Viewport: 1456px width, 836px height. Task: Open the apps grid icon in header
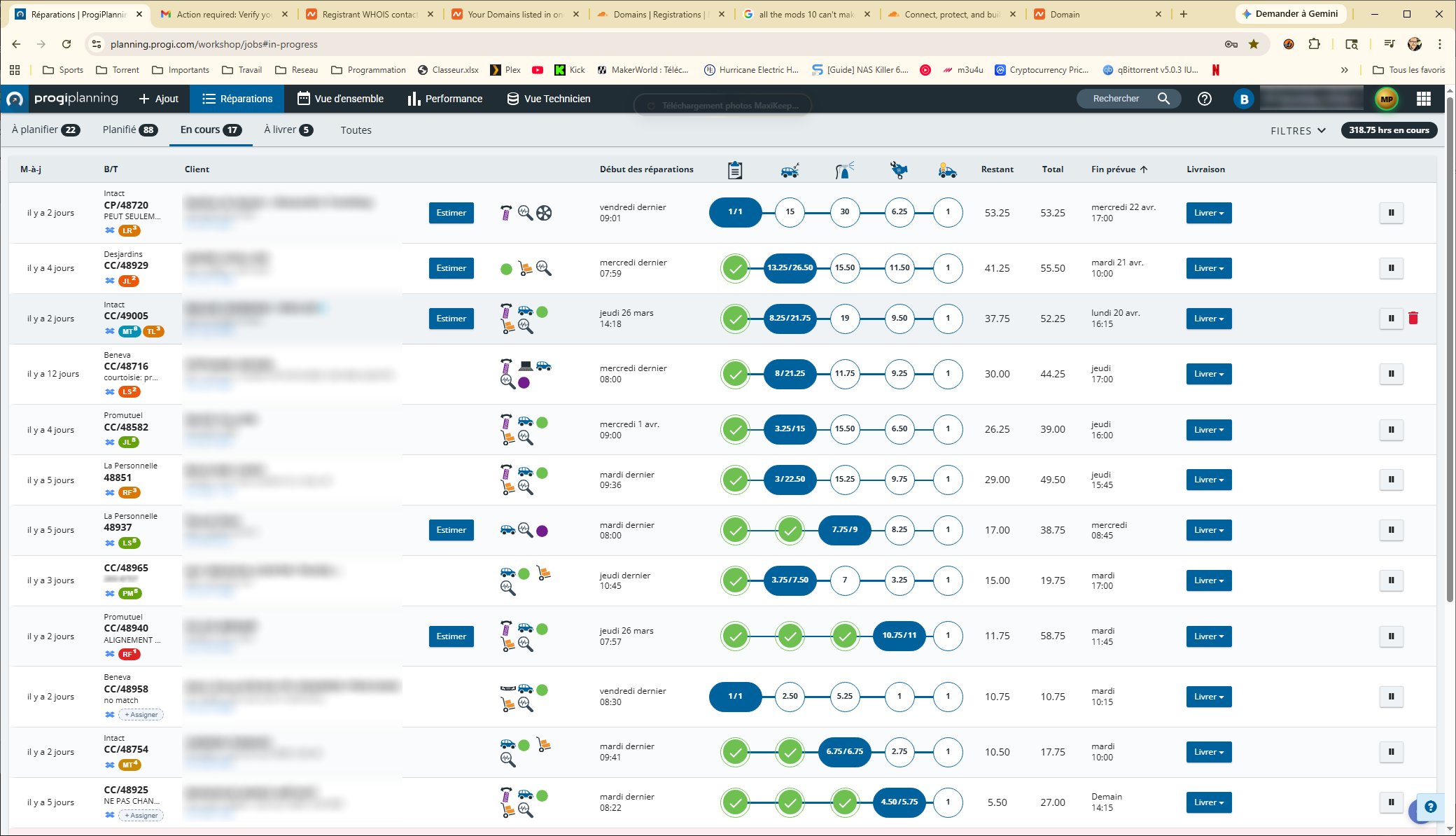[1423, 99]
